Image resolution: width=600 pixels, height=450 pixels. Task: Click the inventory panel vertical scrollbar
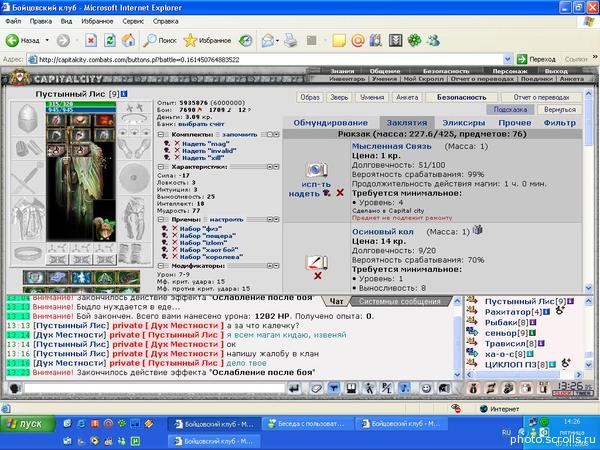point(588,190)
